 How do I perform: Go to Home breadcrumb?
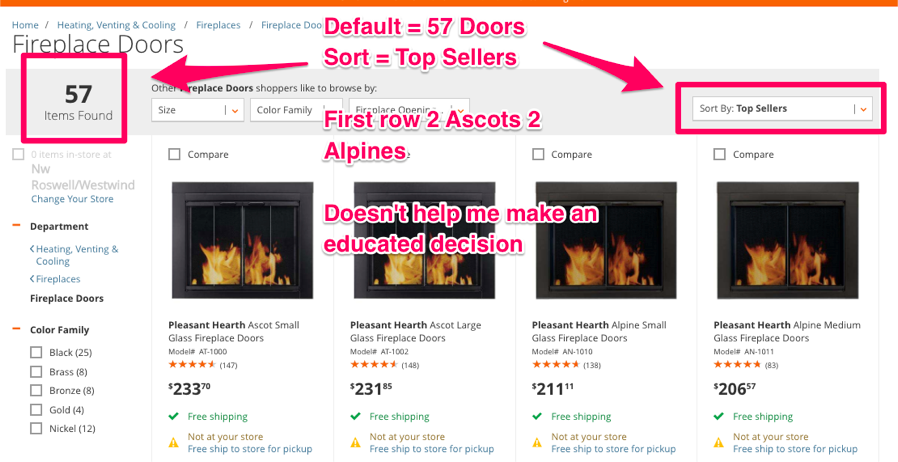pos(25,25)
